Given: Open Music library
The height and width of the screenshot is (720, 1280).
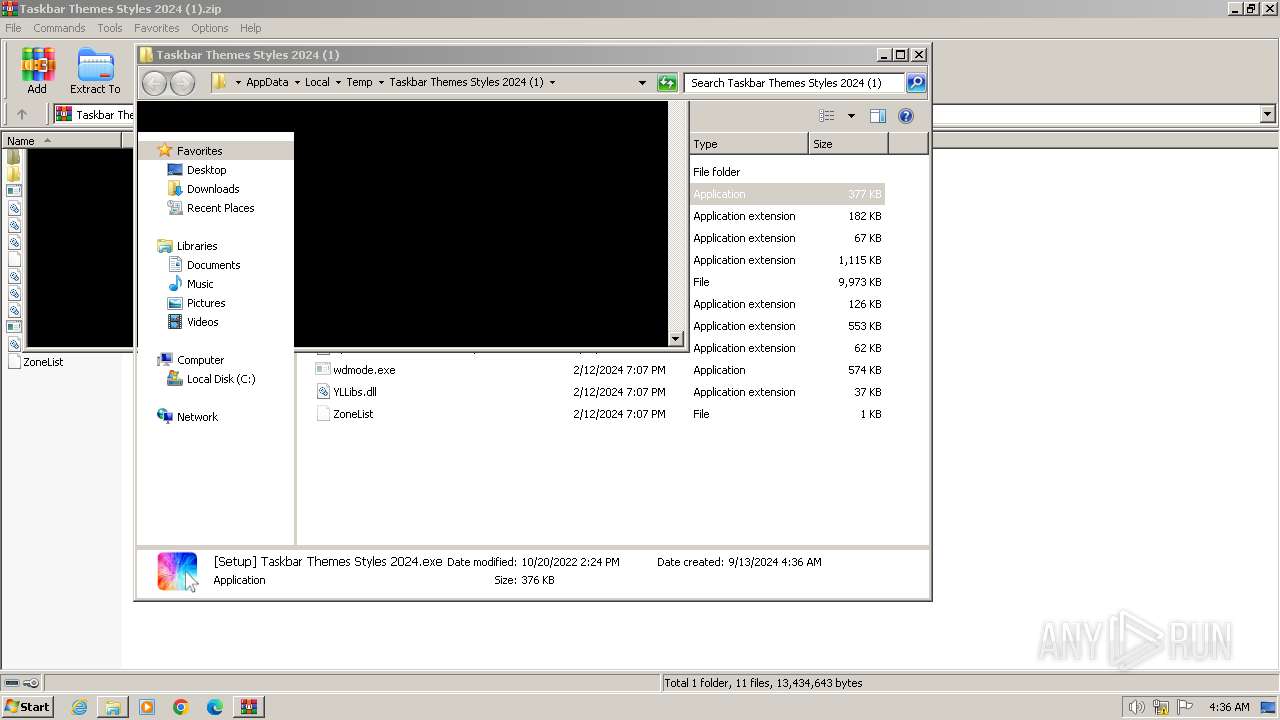Looking at the screenshot, I should [x=200, y=284].
